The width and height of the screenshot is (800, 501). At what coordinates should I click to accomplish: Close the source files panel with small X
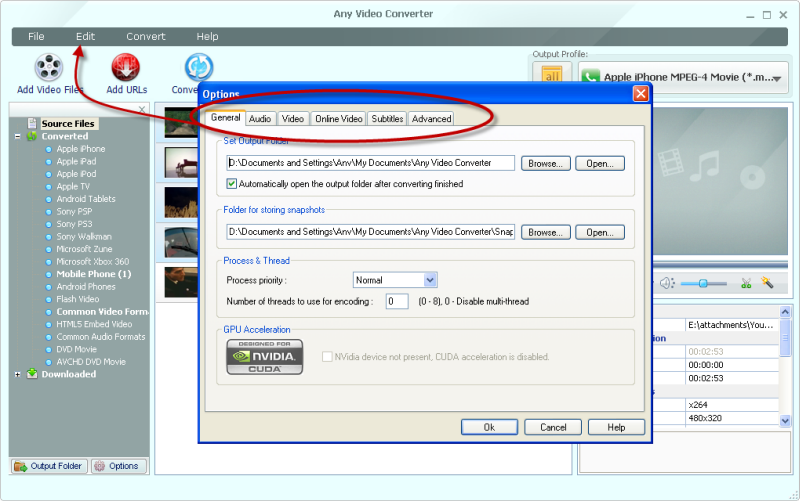point(142,109)
